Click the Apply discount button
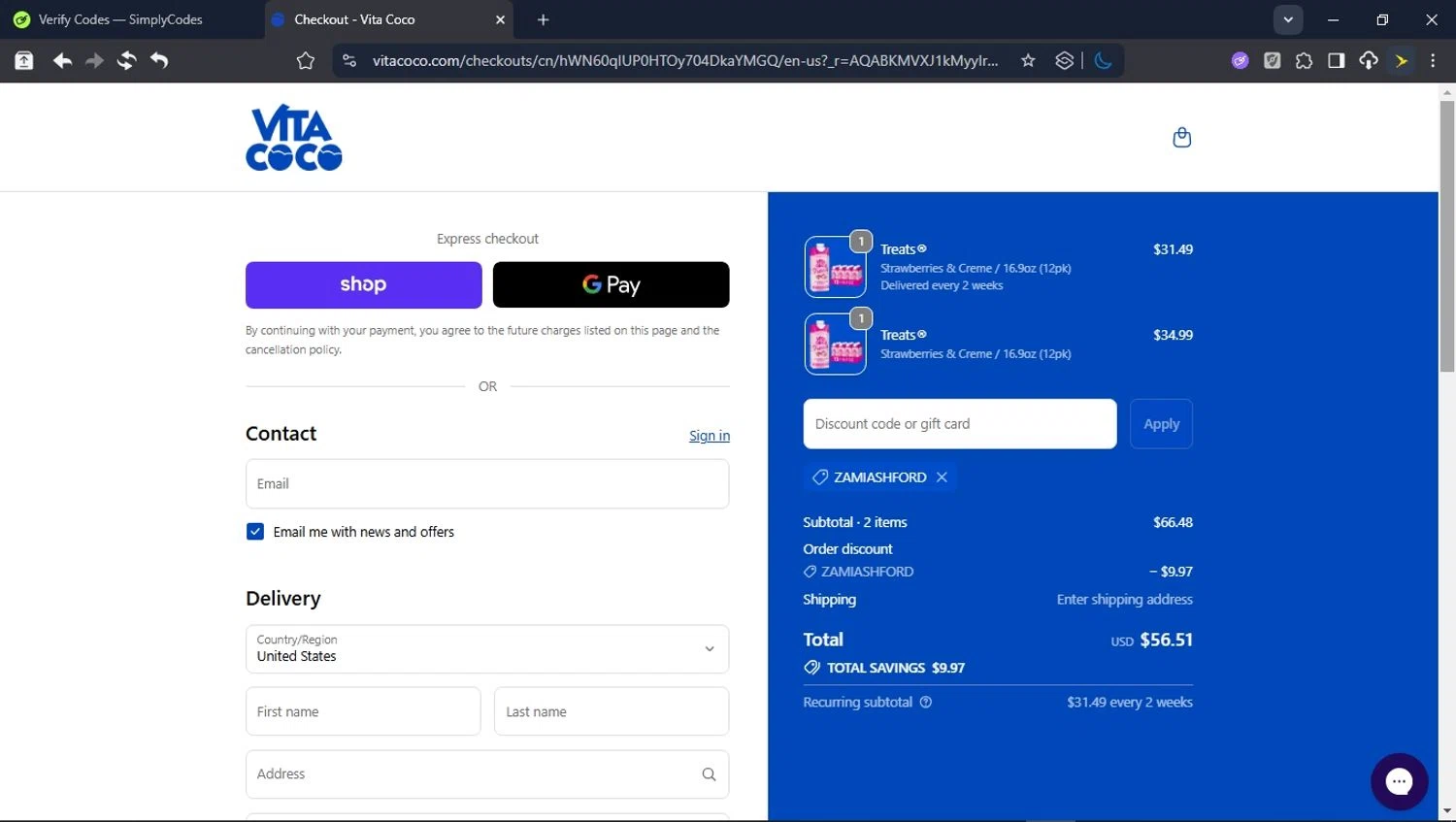 1162,424
